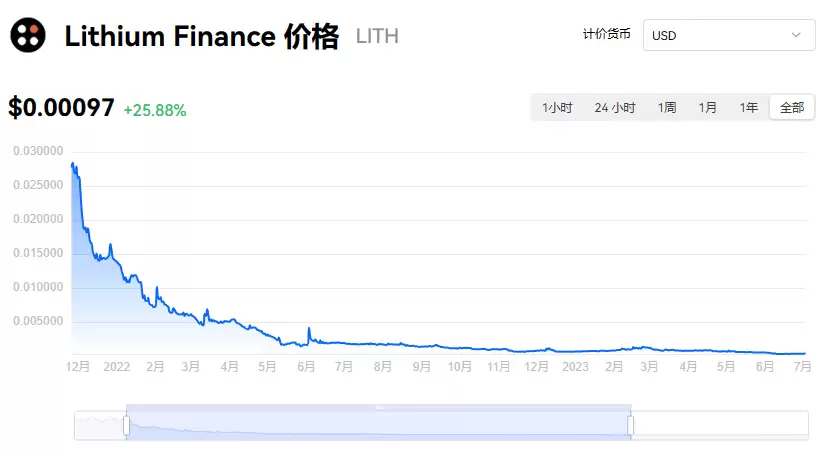Click the left handle of range slider
The width and height of the screenshot is (821, 456).
(x=127, y=425)
